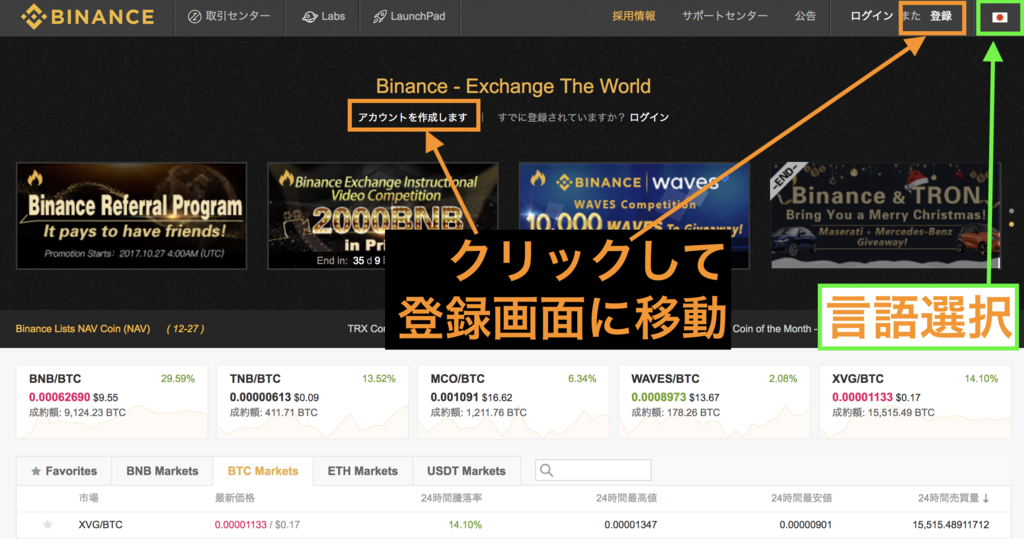Click the market search field

point(593,470)
